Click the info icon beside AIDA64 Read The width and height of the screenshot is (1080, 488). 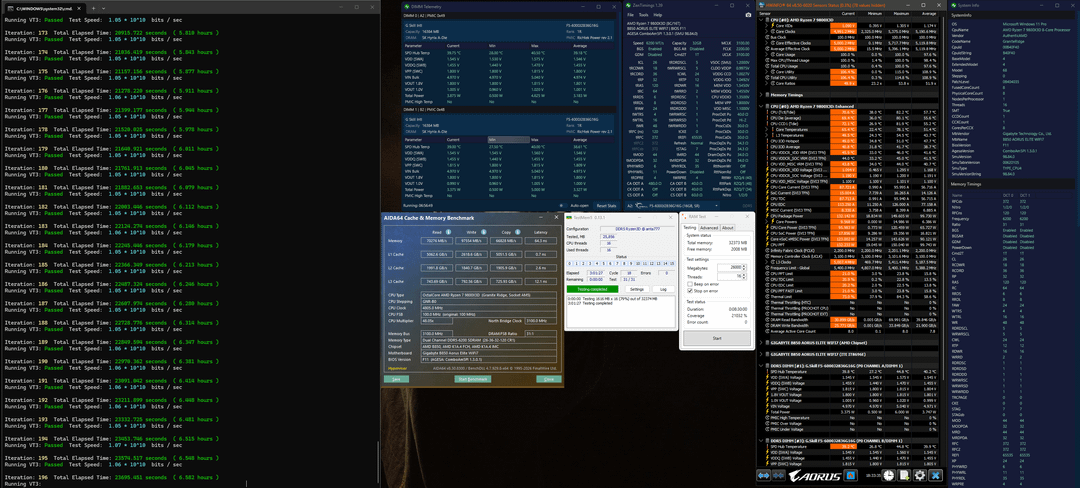pos(448,232)
